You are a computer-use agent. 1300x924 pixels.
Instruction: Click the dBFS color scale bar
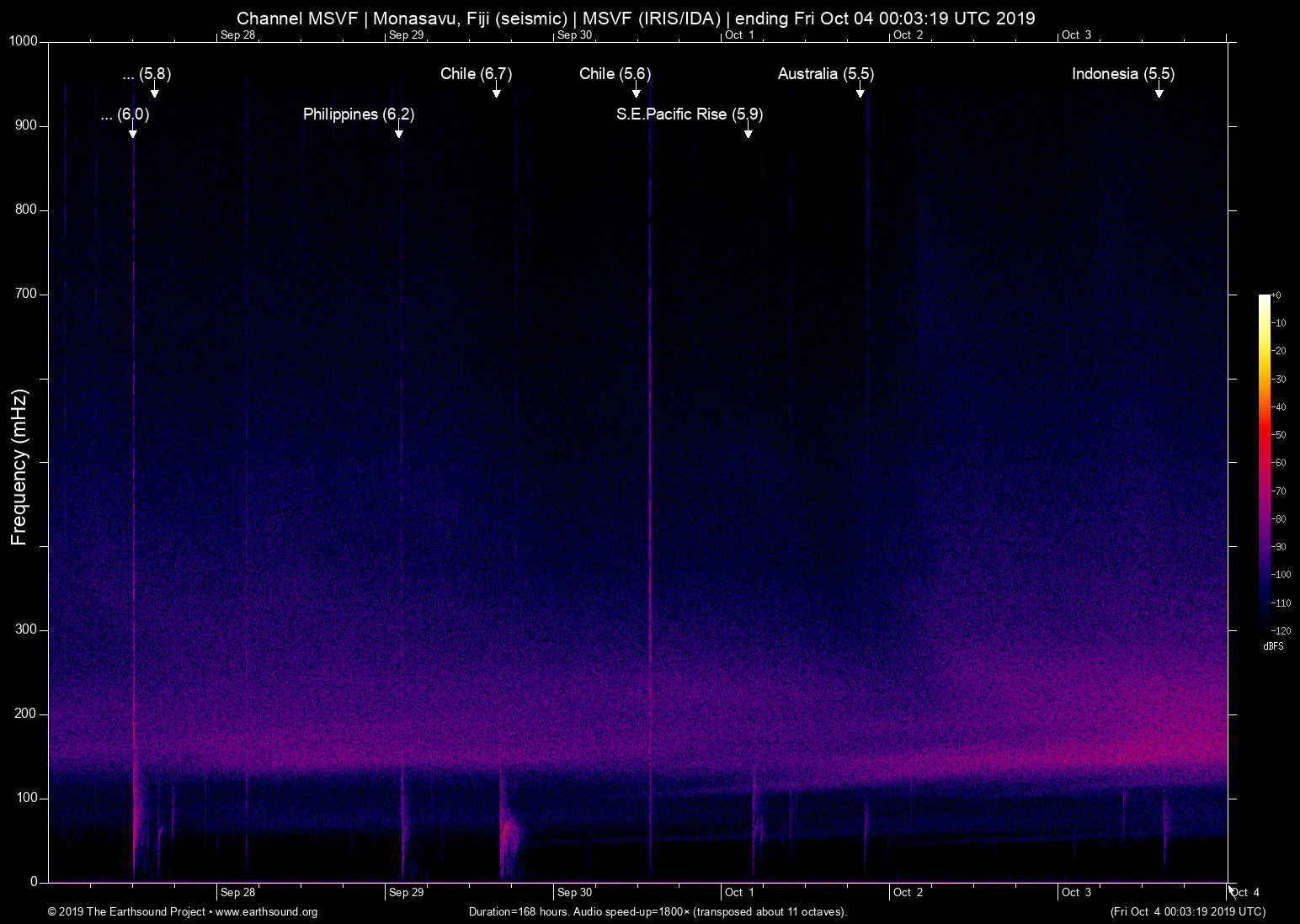click(1265, 462)
